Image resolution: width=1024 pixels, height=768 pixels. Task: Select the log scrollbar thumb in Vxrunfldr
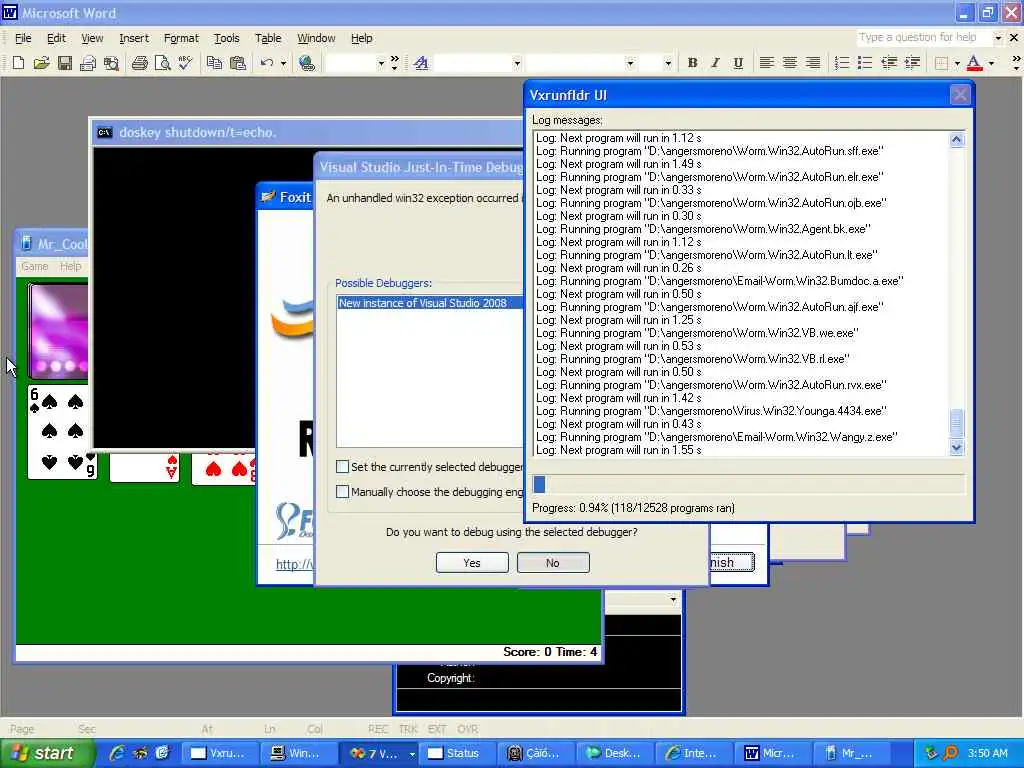click(957, 423)
